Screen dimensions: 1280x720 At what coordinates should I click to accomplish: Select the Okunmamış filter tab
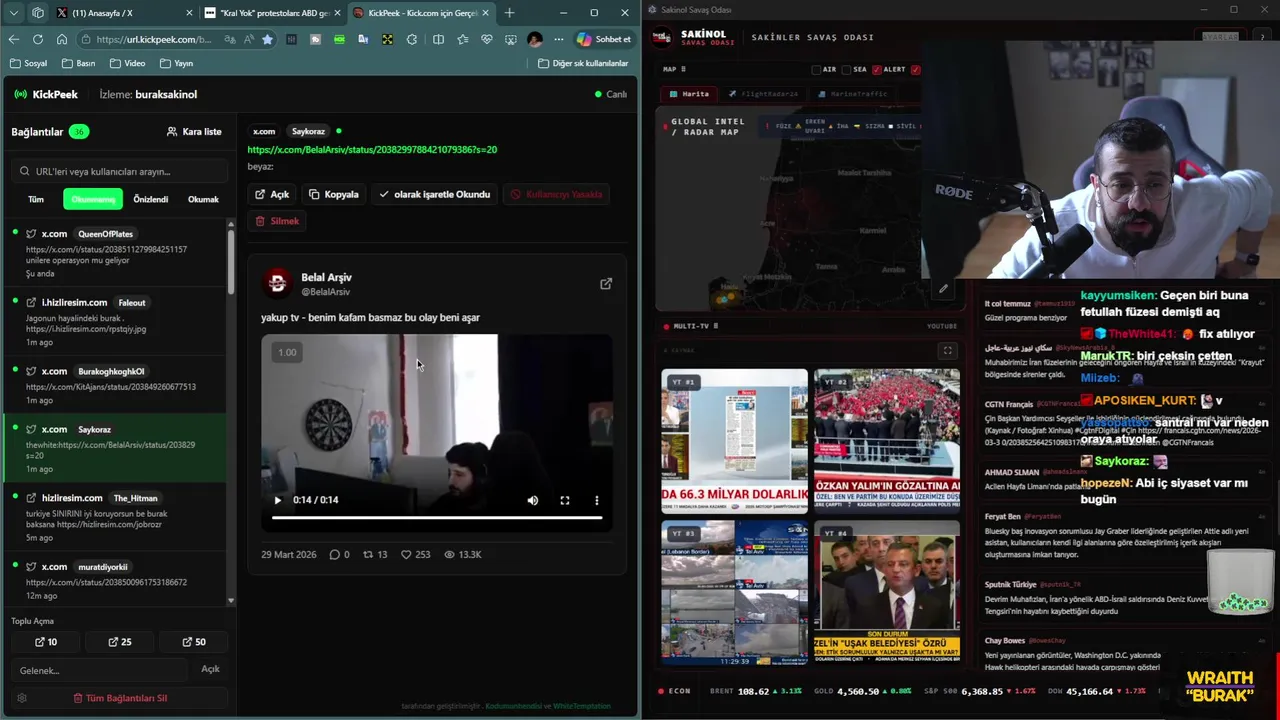pyautogui.click(x=93, y=199)
